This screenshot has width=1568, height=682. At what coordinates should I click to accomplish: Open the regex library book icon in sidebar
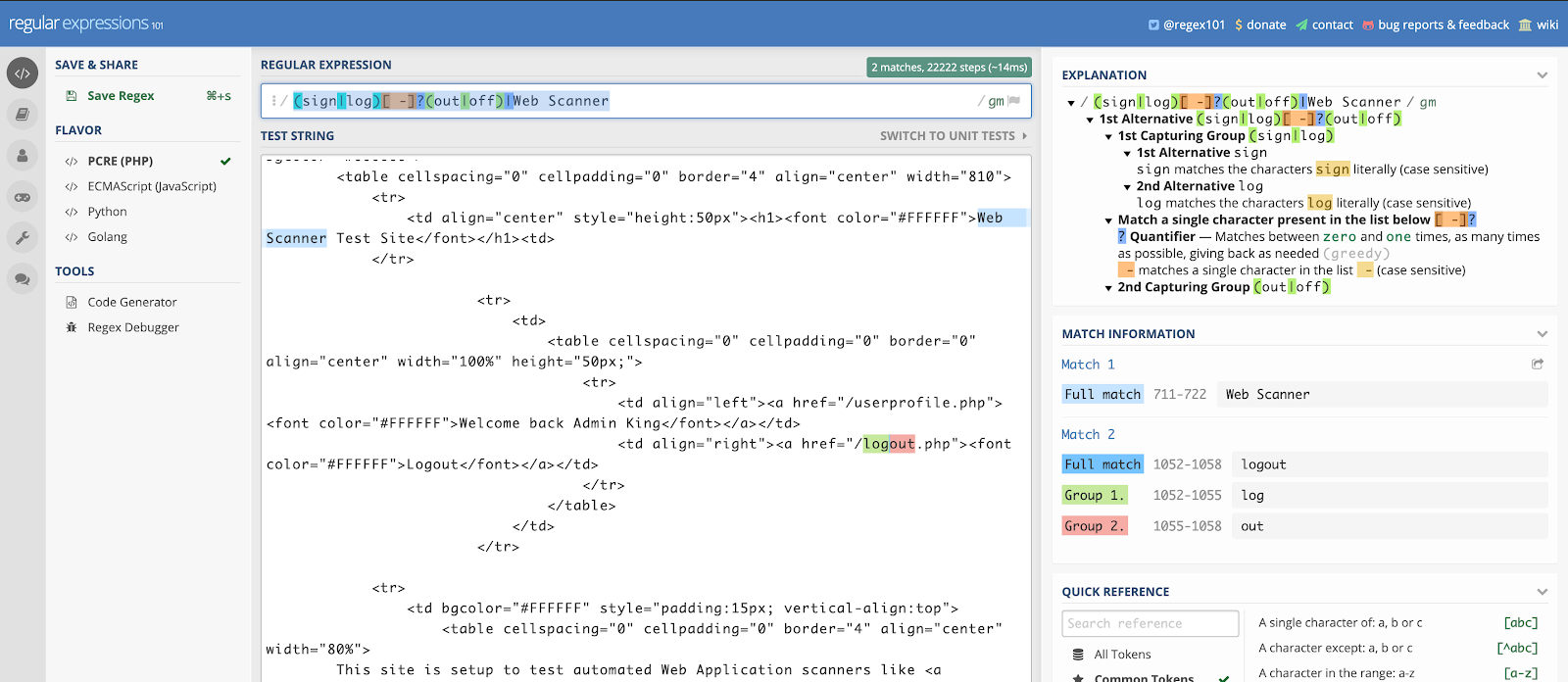23,115
